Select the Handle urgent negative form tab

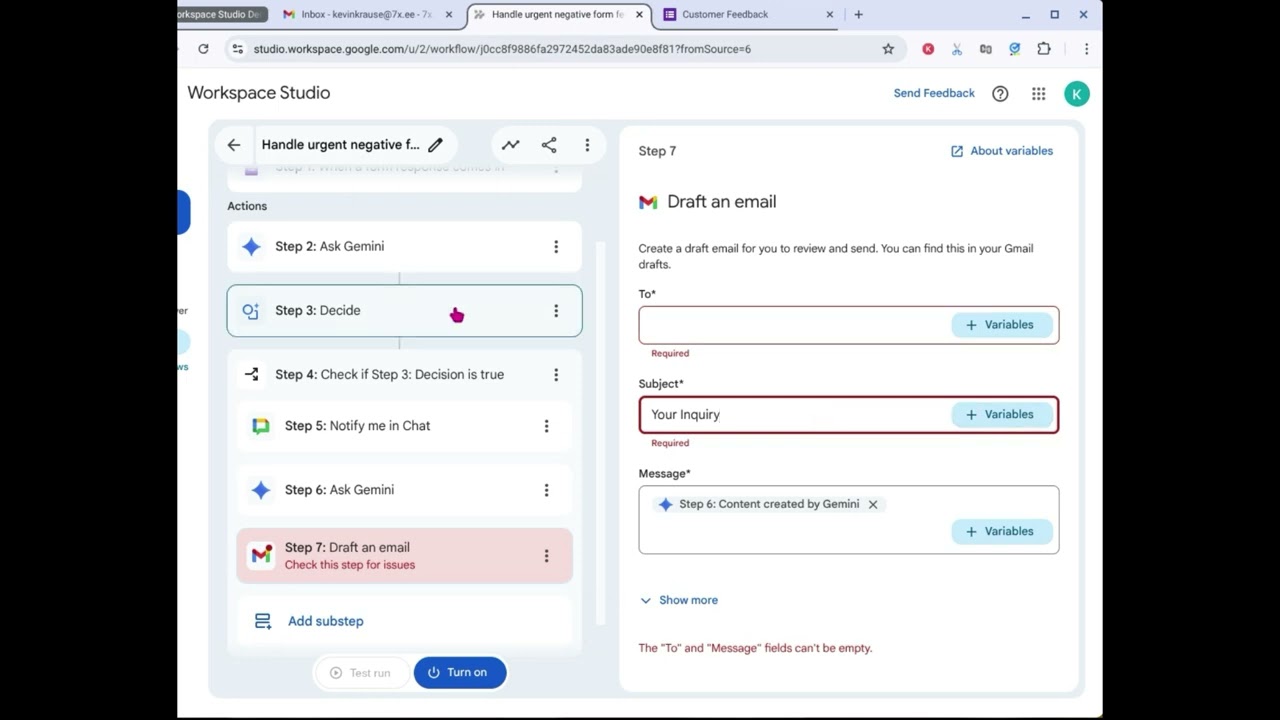click(x=557, y=15)
